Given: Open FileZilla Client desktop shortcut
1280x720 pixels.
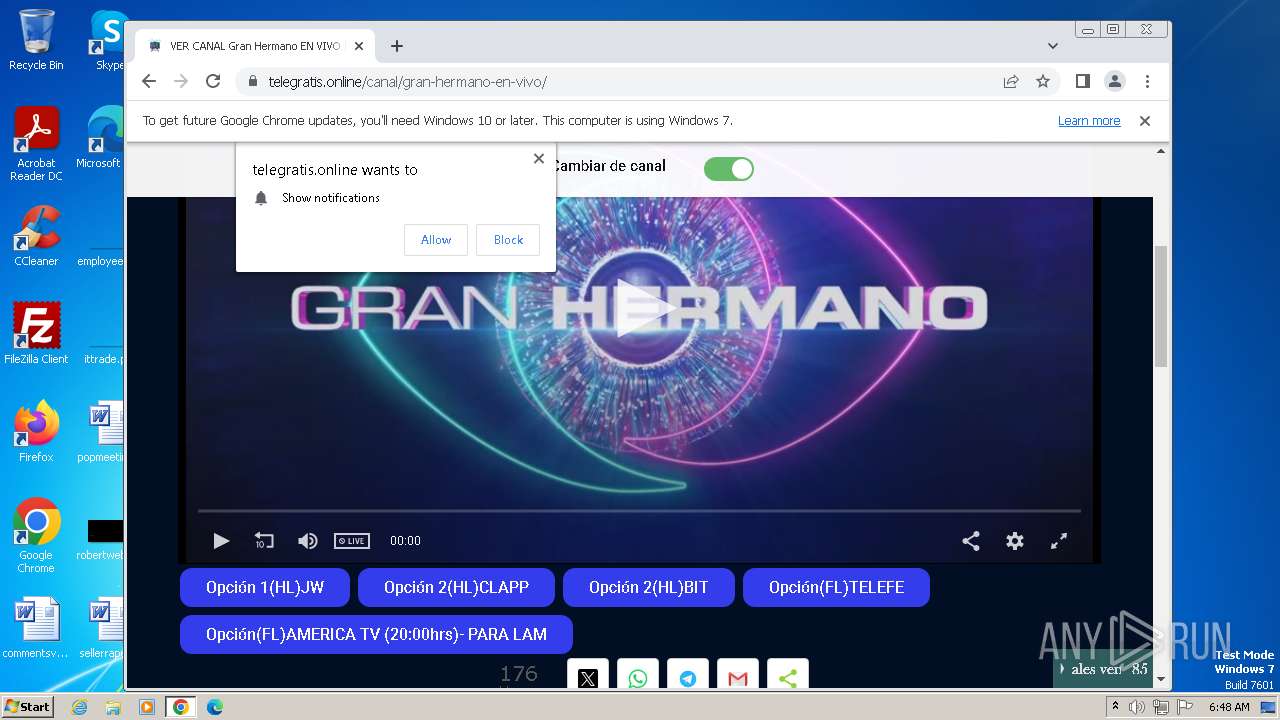Looking at the screenshot, I should coord(36,333).
